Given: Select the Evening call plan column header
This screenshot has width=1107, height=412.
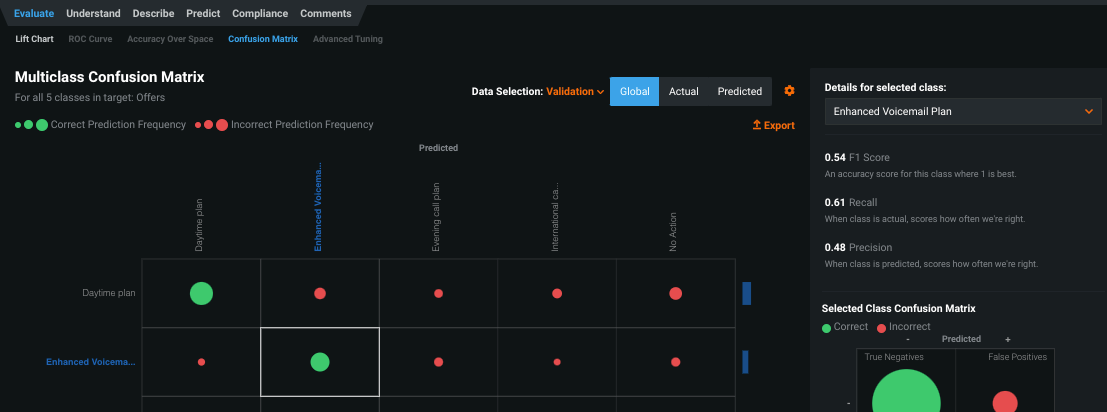Looking at the screenshot, I should click(x=436, y=224).
